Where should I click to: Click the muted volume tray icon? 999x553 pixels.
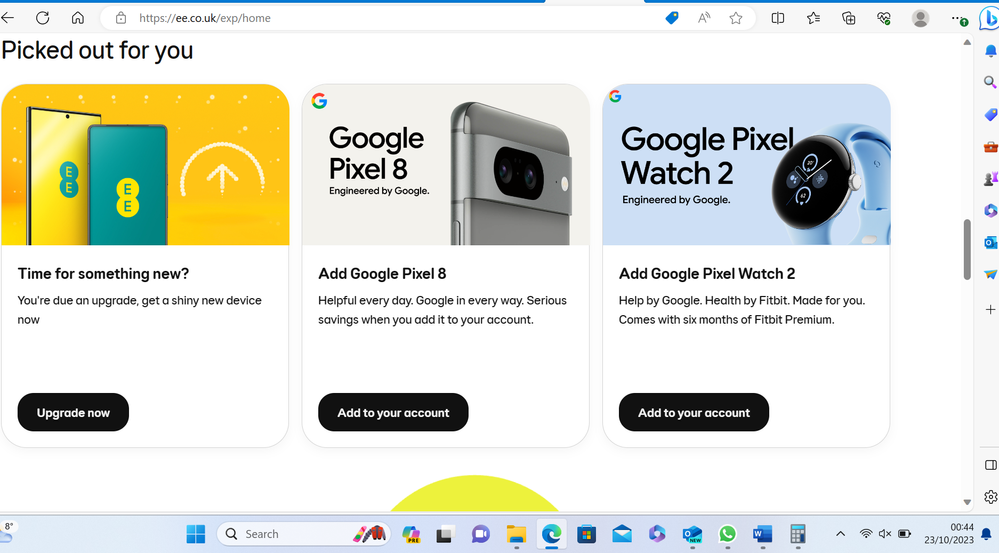[885, 534]
